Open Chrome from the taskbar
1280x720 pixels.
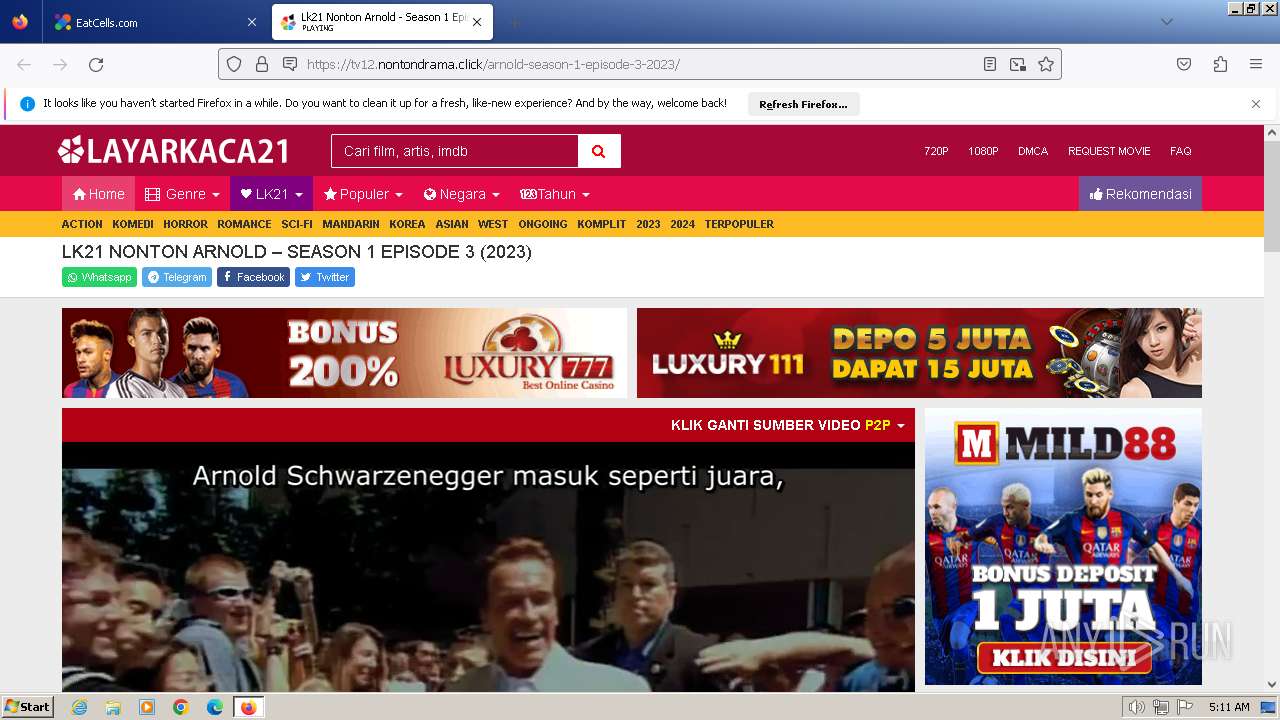tap(181, 707)
